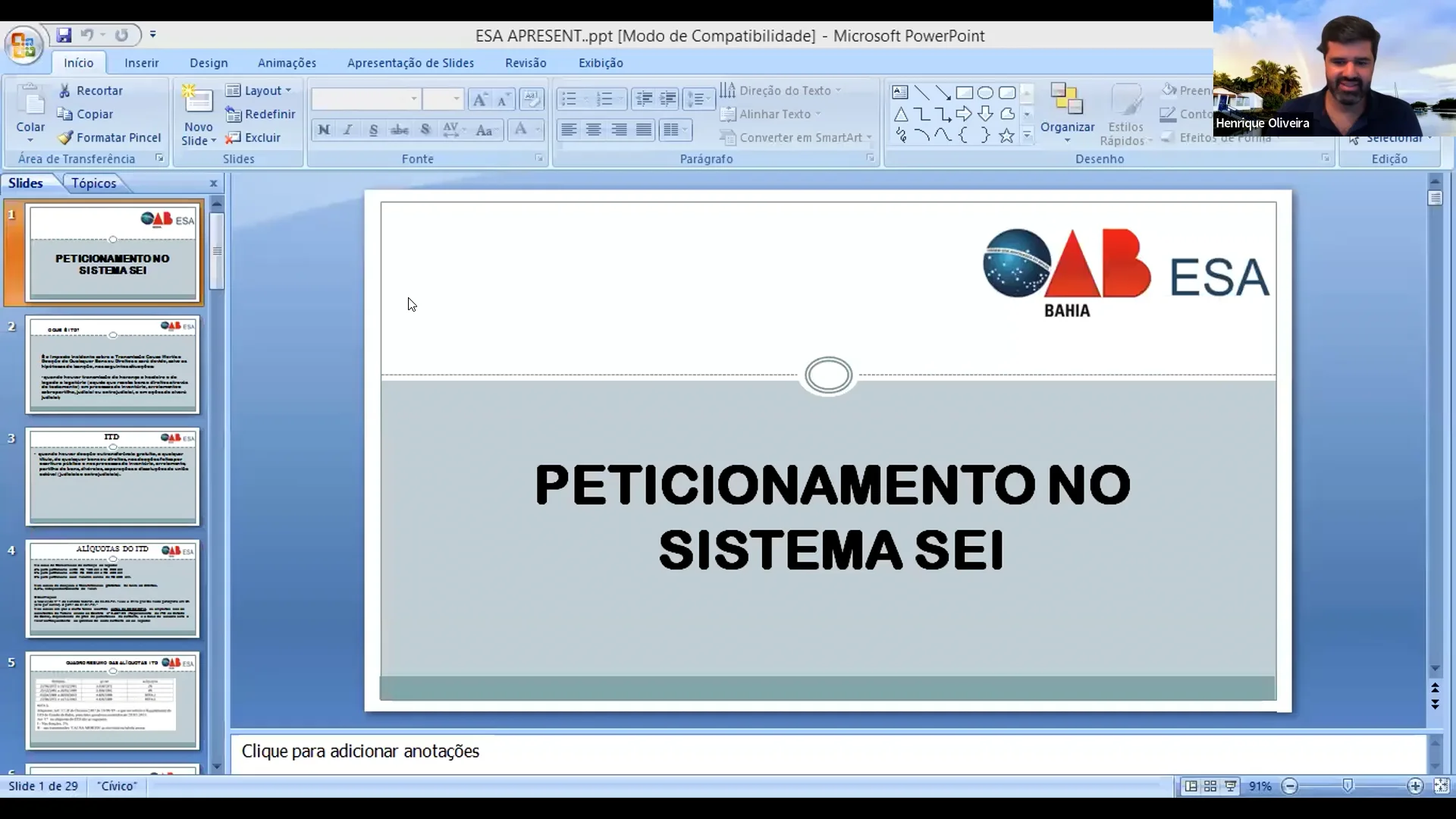Open the Animações ribbon tab
This screenshot has width=1456, height=819.
pos(287,63)
